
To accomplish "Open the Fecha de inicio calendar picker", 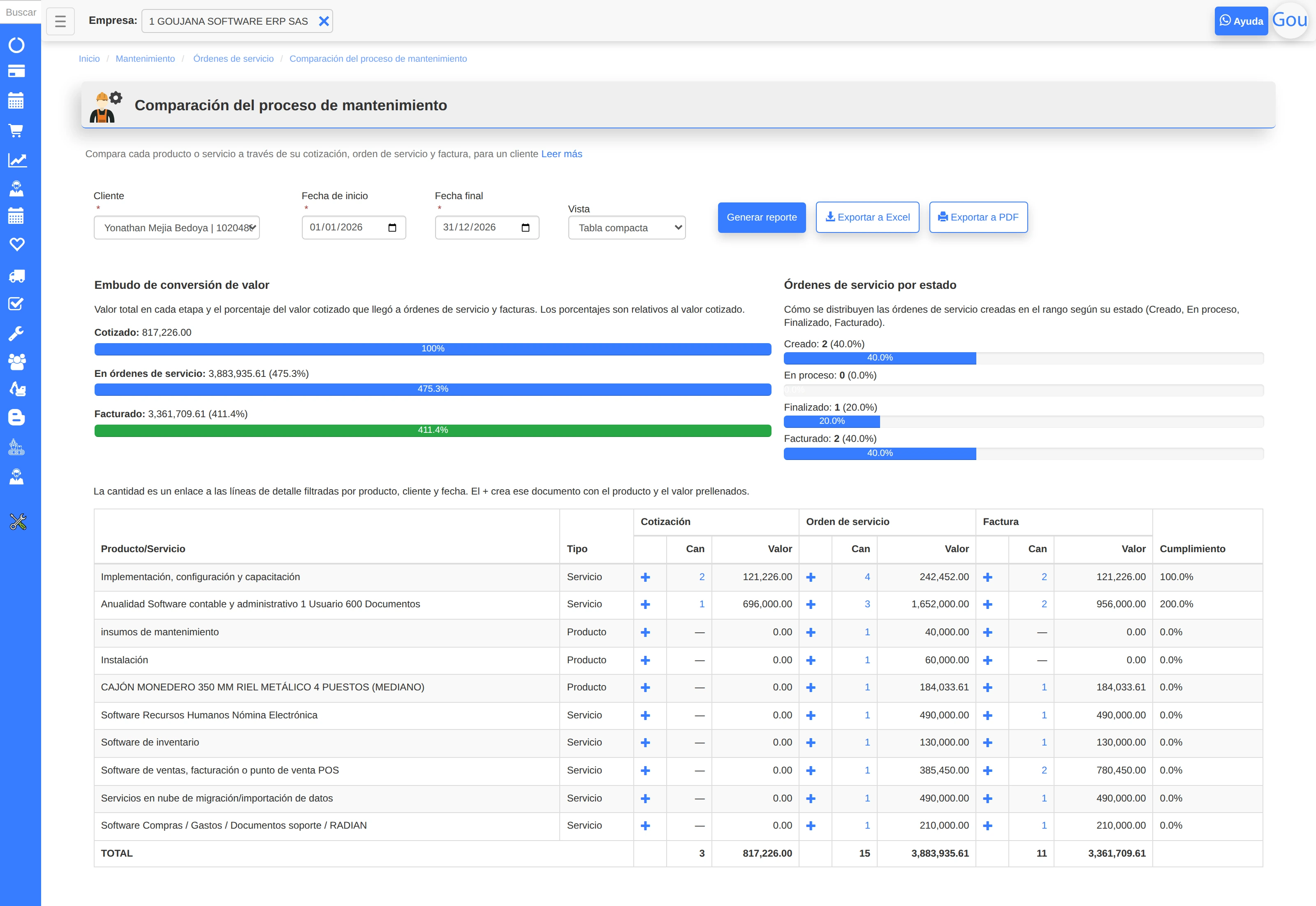I will tap(392, 228).
